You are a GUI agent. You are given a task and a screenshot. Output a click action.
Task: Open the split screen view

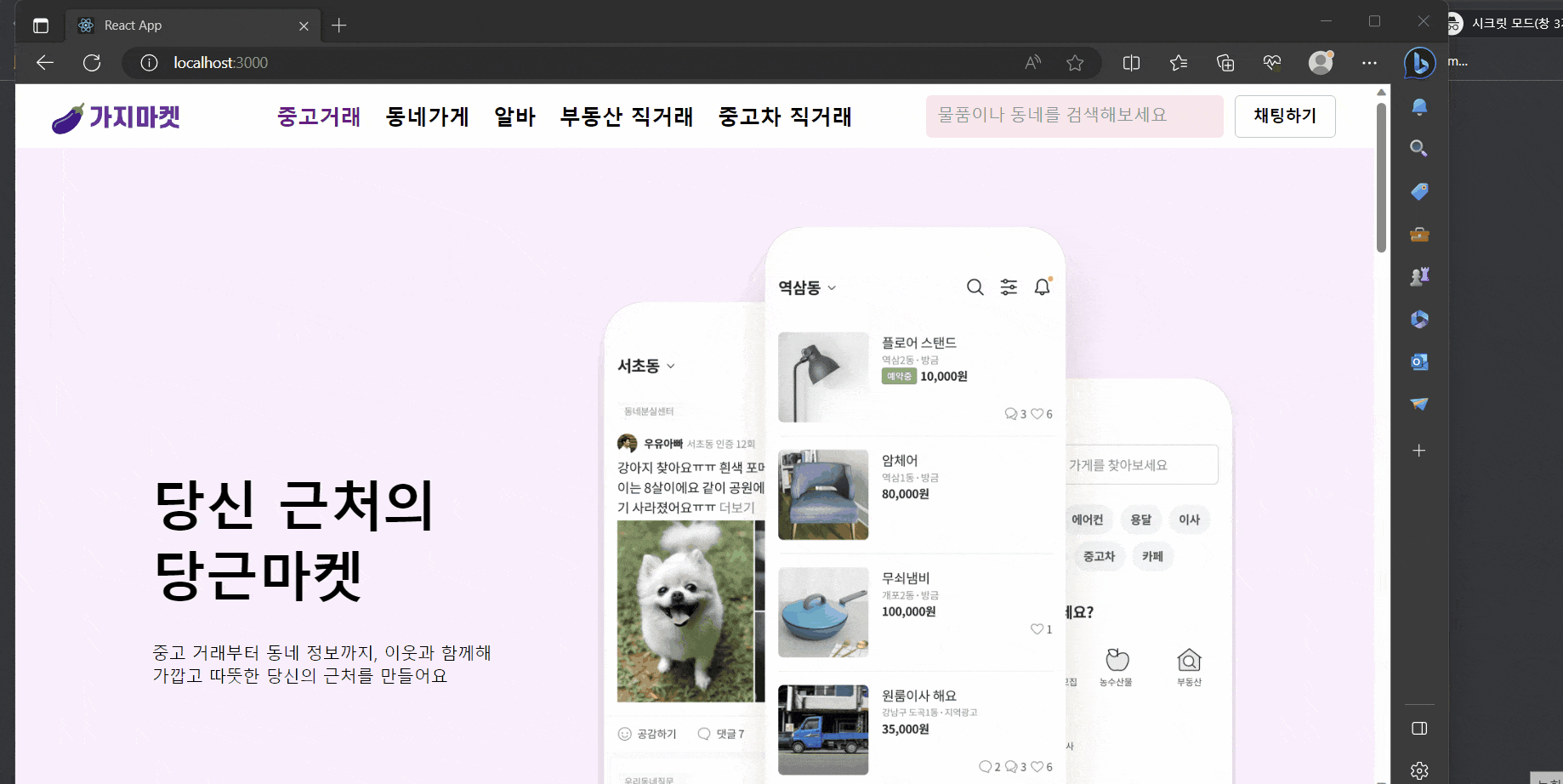[1131, 62]
